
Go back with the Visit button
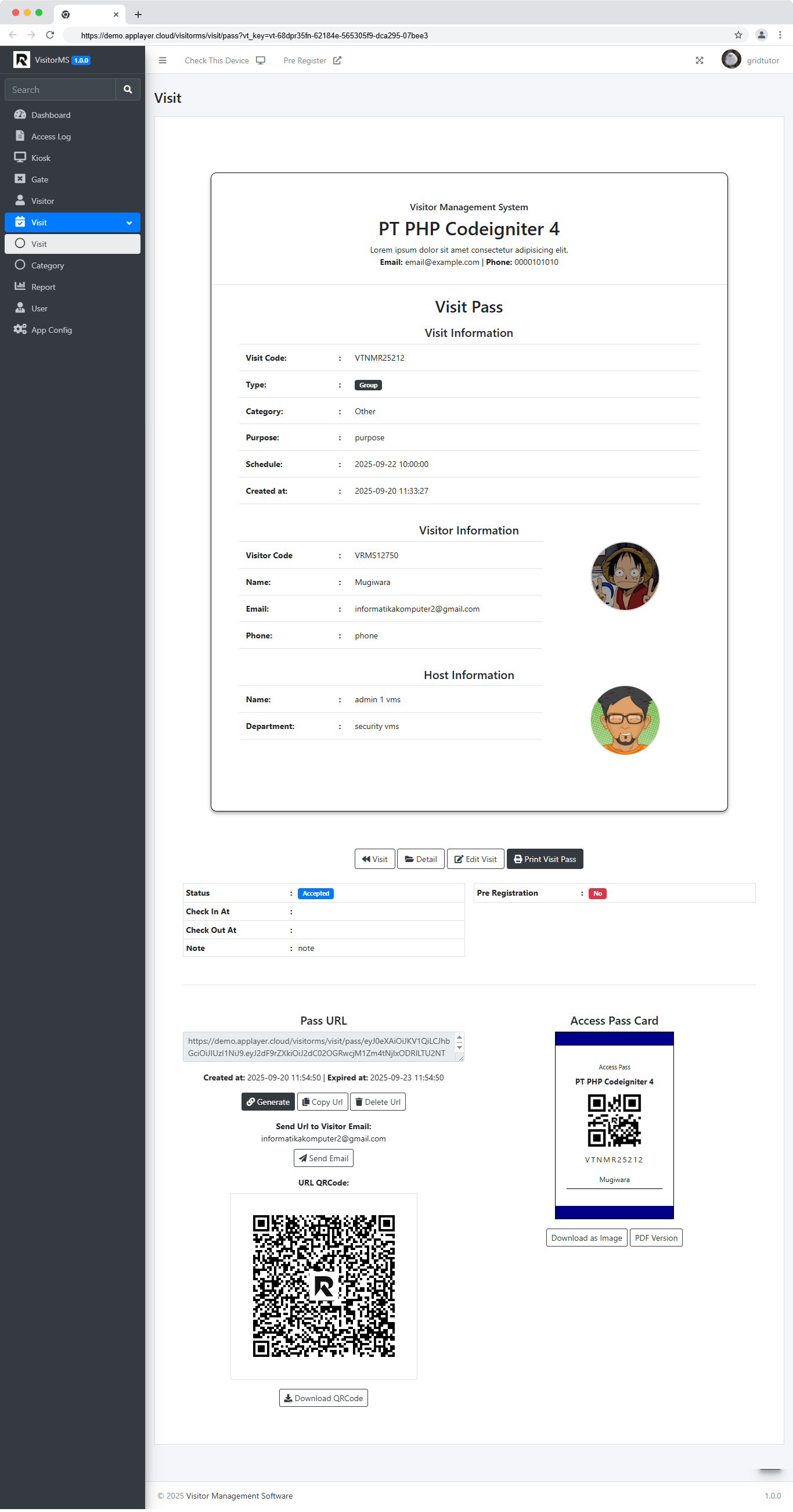(375, 859)
